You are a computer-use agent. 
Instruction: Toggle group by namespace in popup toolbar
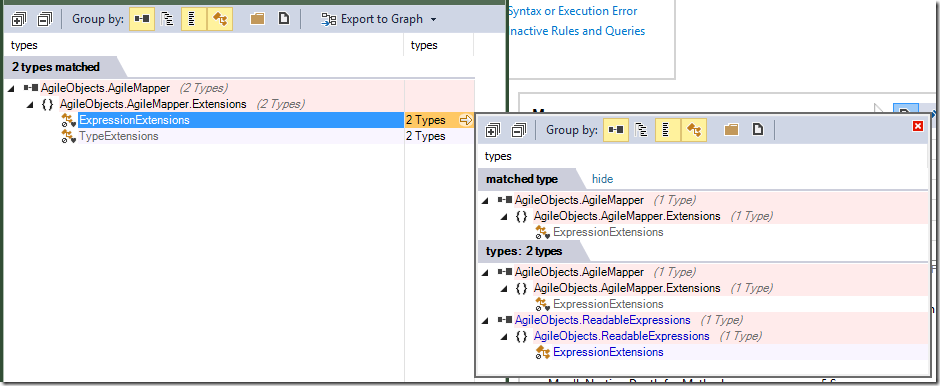(x=642, y=129)
